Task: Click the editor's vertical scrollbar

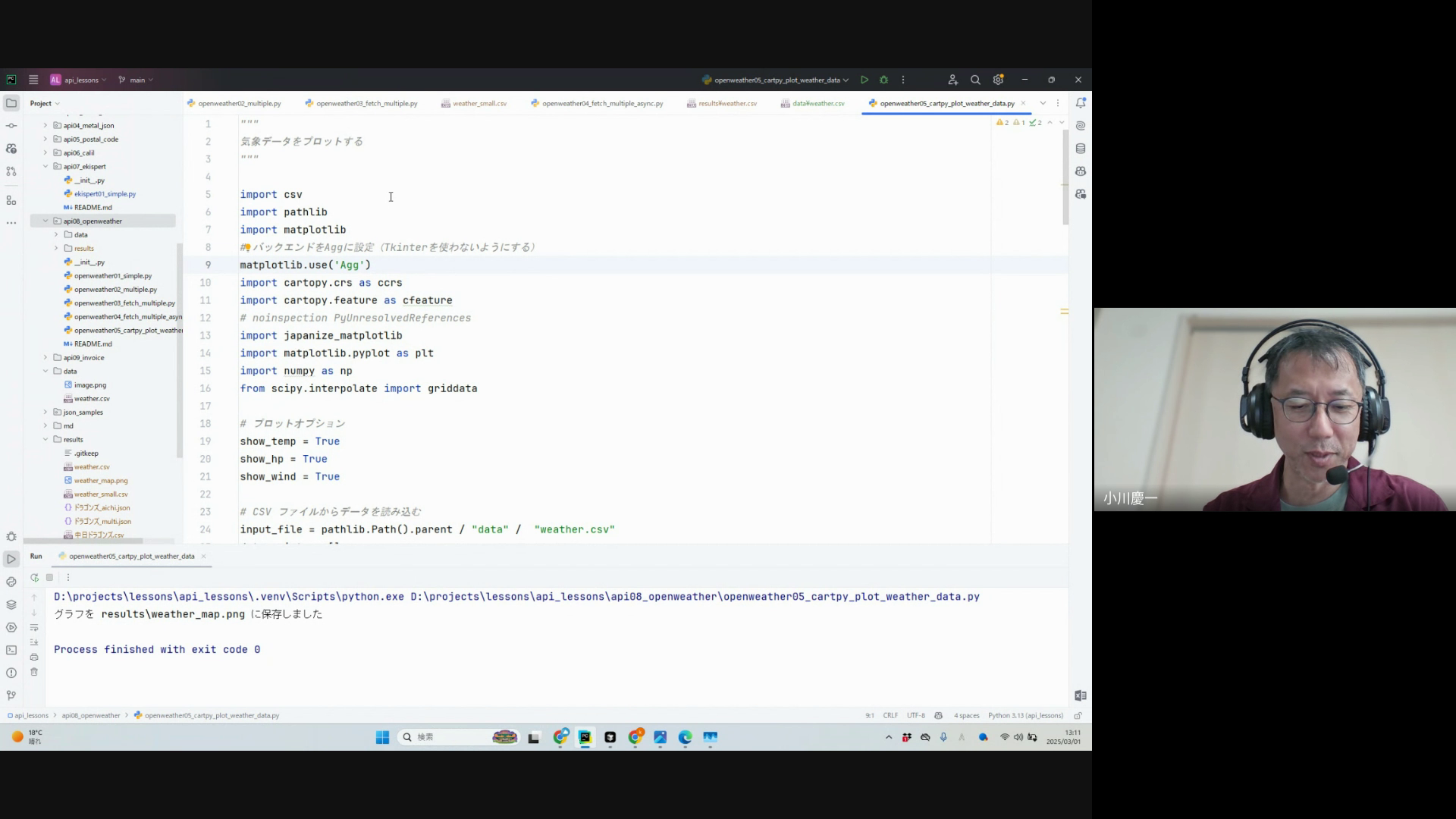Action: pos(1065,178)
